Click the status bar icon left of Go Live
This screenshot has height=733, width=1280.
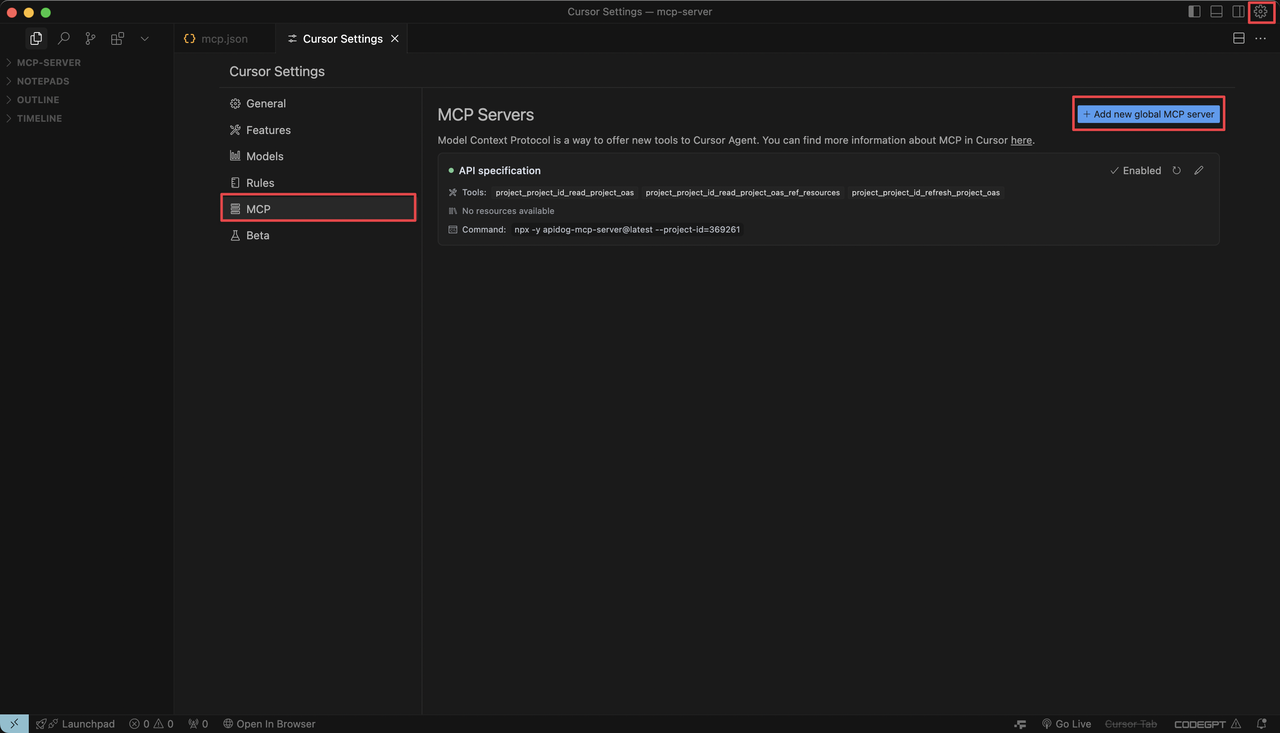click(x=1020, y=724)
